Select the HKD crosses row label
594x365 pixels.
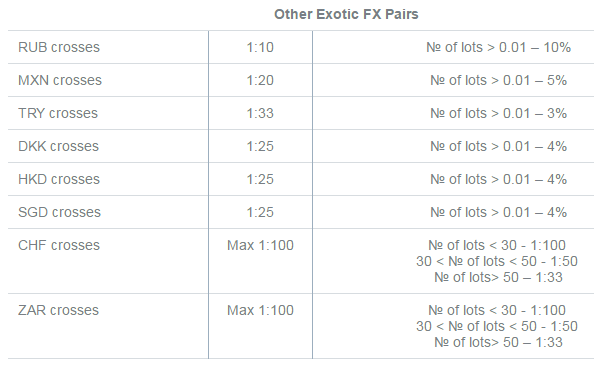pyautogui.click(x=59, y=179)
